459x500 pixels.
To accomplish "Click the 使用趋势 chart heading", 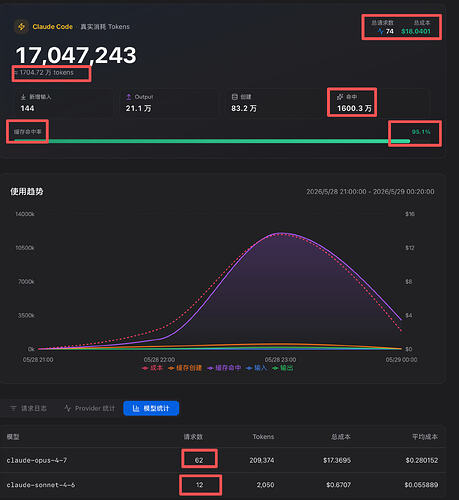I will point(27,192).
